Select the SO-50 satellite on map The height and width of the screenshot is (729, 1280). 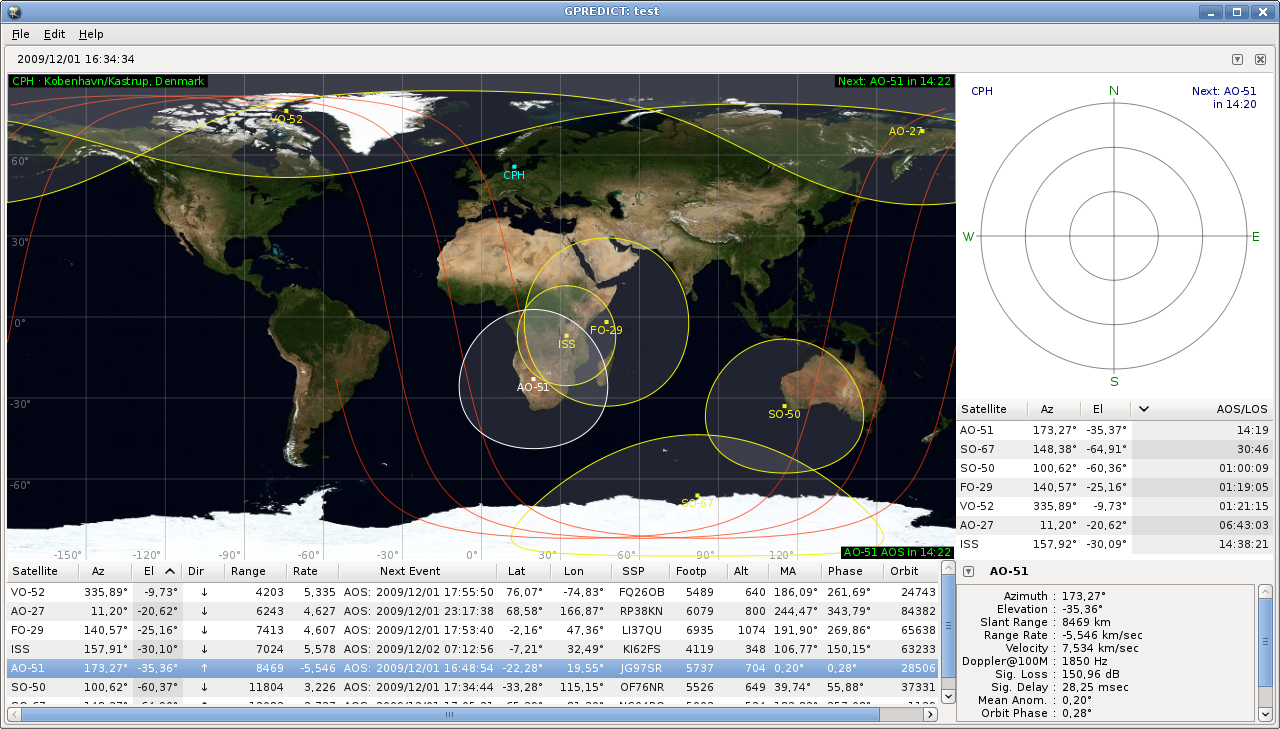tap(784, 406)
